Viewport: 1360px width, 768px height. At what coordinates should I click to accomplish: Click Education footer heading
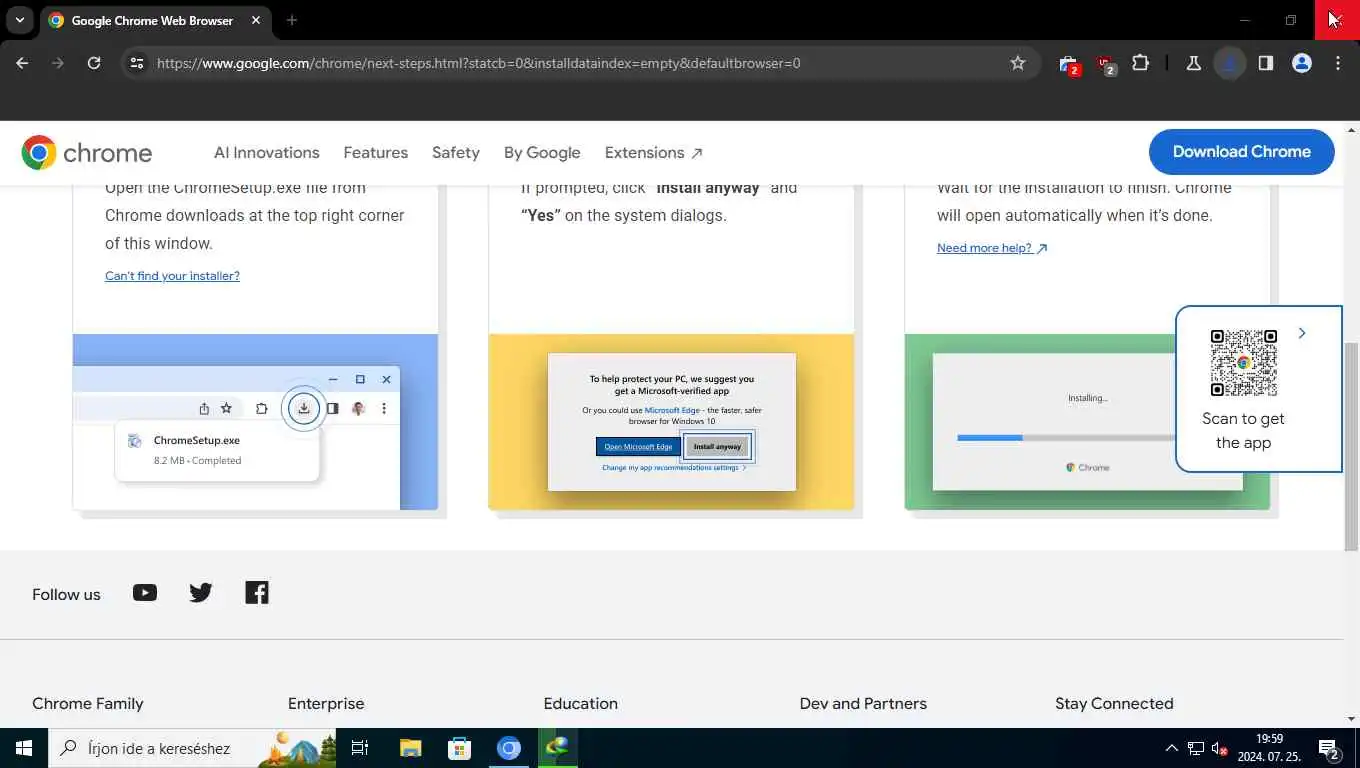[x=581, y=704]
